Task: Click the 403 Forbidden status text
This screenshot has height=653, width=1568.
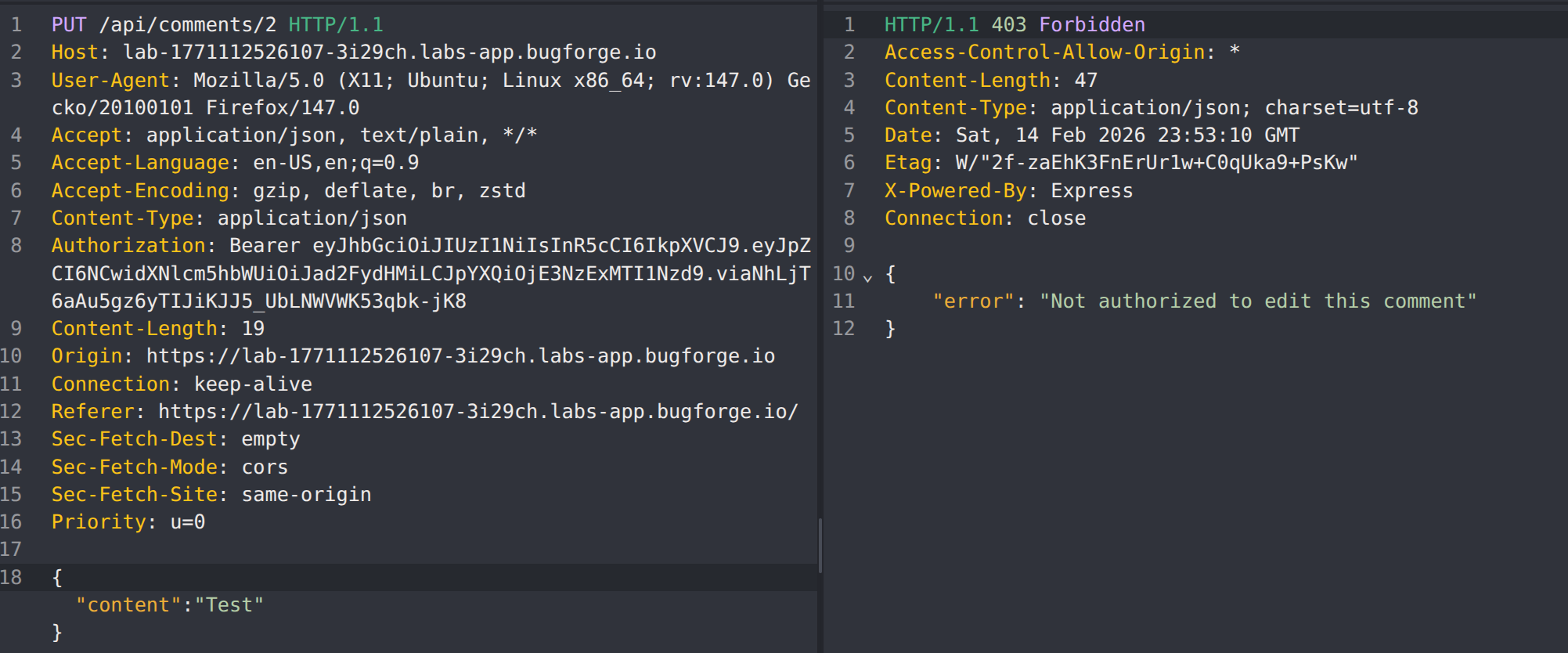Action: (1068, 25)
